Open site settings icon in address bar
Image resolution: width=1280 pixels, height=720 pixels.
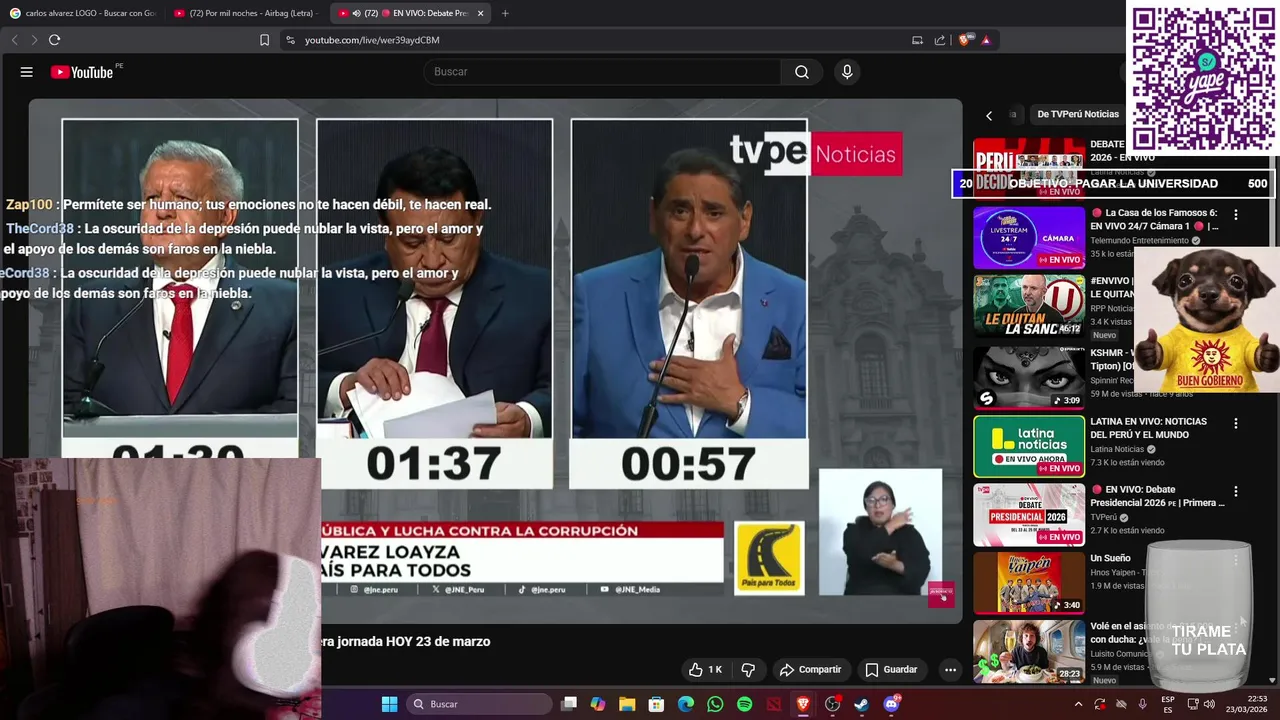click(290, 40)
